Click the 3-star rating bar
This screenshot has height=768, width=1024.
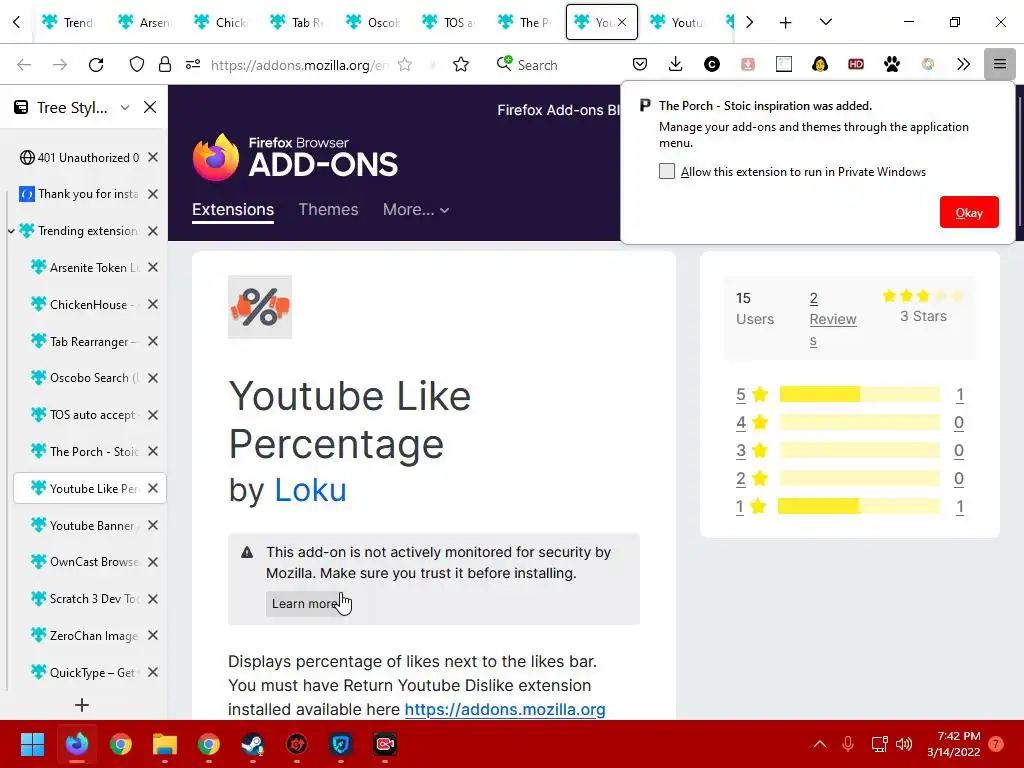click(x=859, y=450)
